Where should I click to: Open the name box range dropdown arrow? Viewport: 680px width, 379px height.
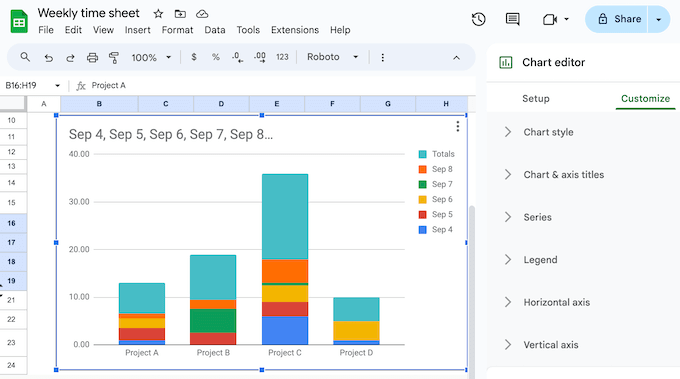coord(57,86)
